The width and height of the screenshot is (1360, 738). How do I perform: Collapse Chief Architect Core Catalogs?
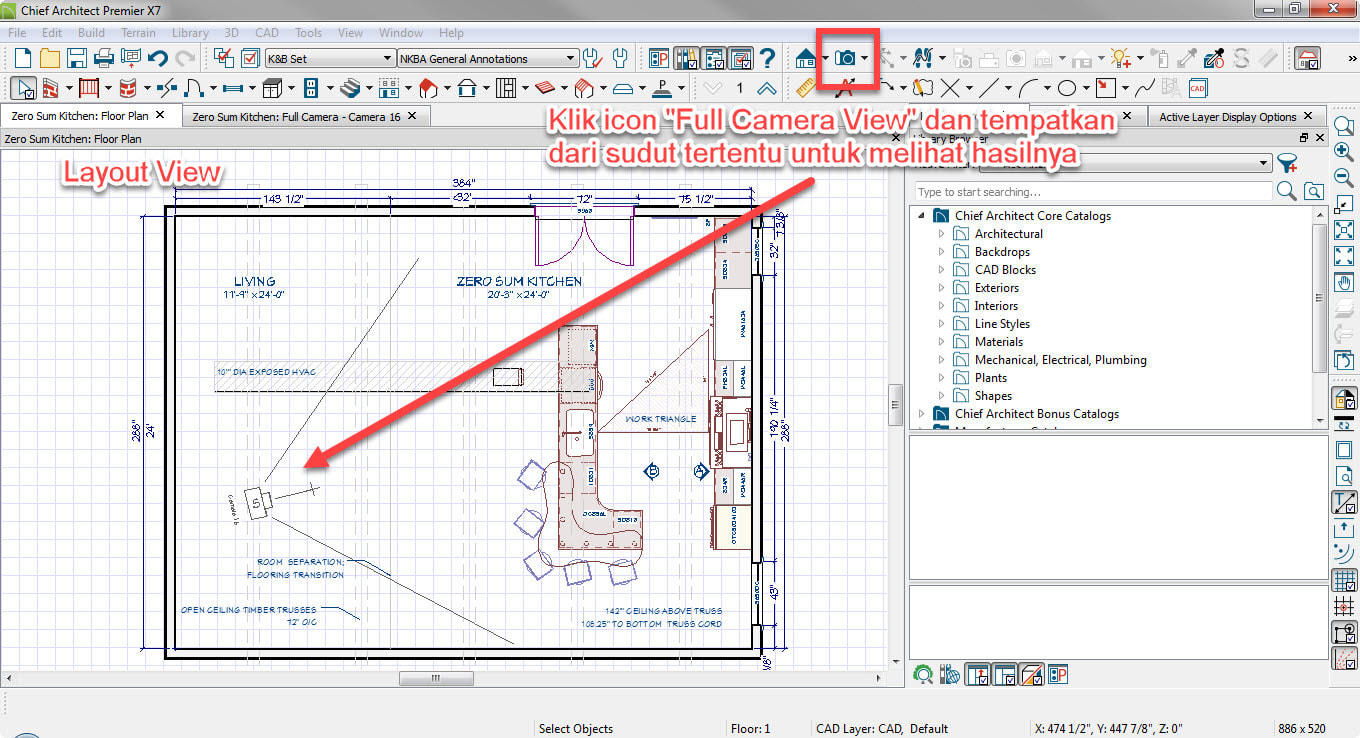tap(921, 216)
